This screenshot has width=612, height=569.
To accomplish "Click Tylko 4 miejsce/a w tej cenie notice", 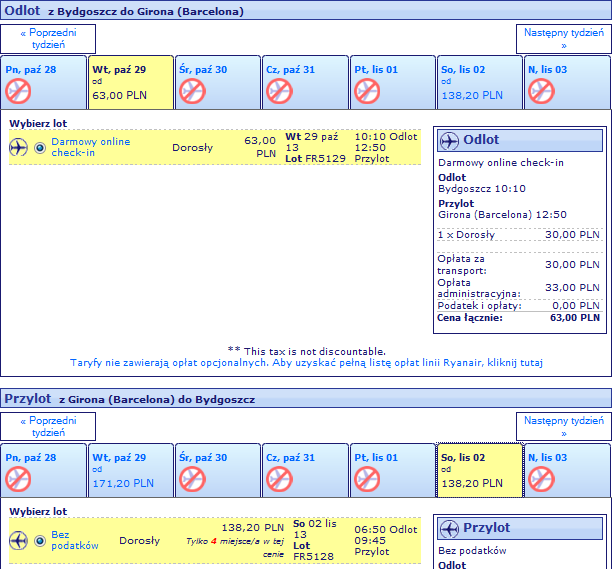I will click(x=235, y=548).
